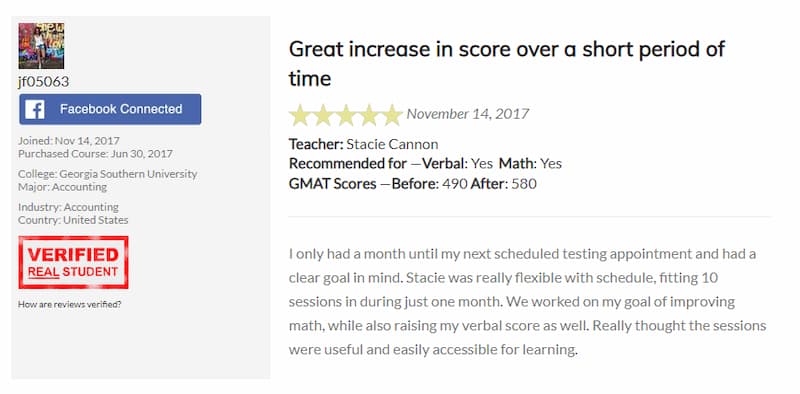Screen dimensions: 800x394
Task: Click the username jf05063
Action: tap(43, 82)
